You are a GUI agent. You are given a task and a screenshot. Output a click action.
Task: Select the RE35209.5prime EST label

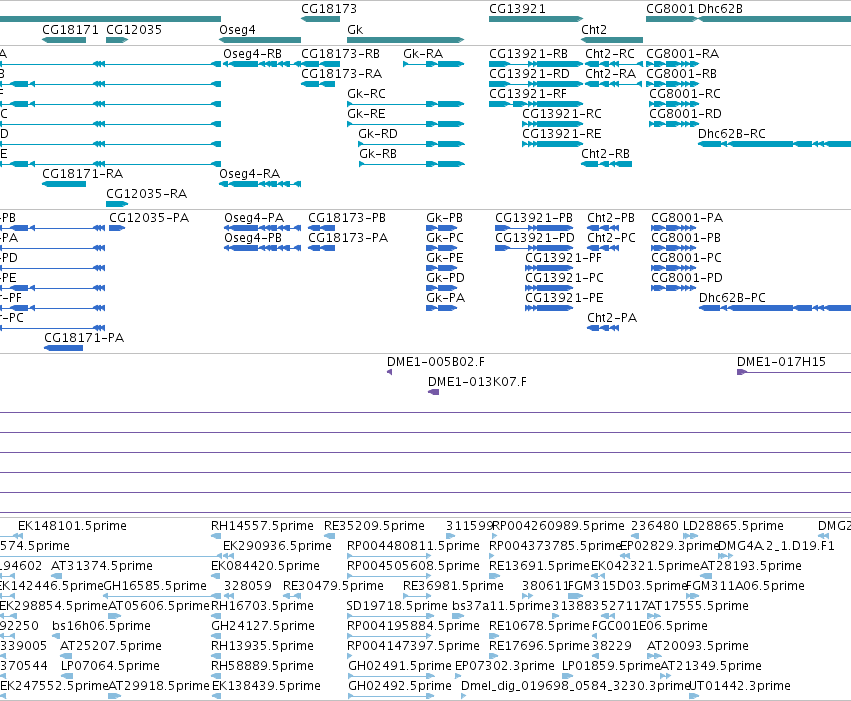pyautogui.click(x=374, y=526)
